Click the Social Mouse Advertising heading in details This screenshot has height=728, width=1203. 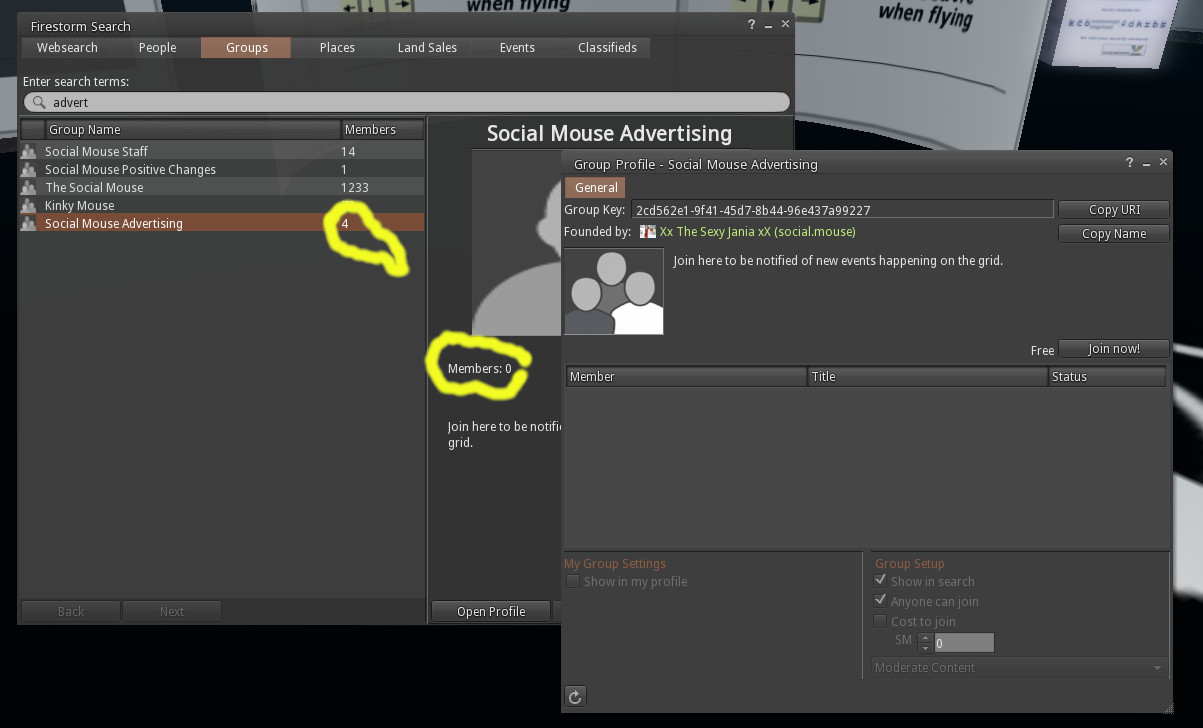pos(609,133)
